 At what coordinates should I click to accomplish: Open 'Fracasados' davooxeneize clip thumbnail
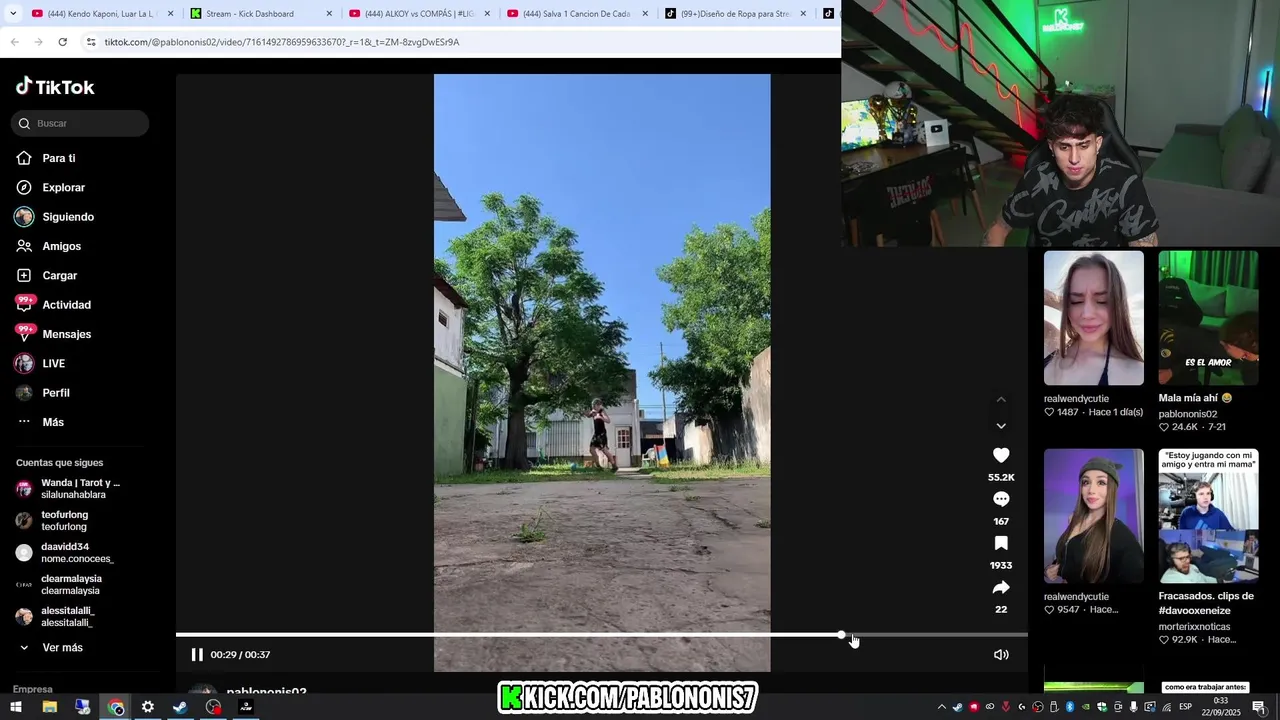(1208, 516)
